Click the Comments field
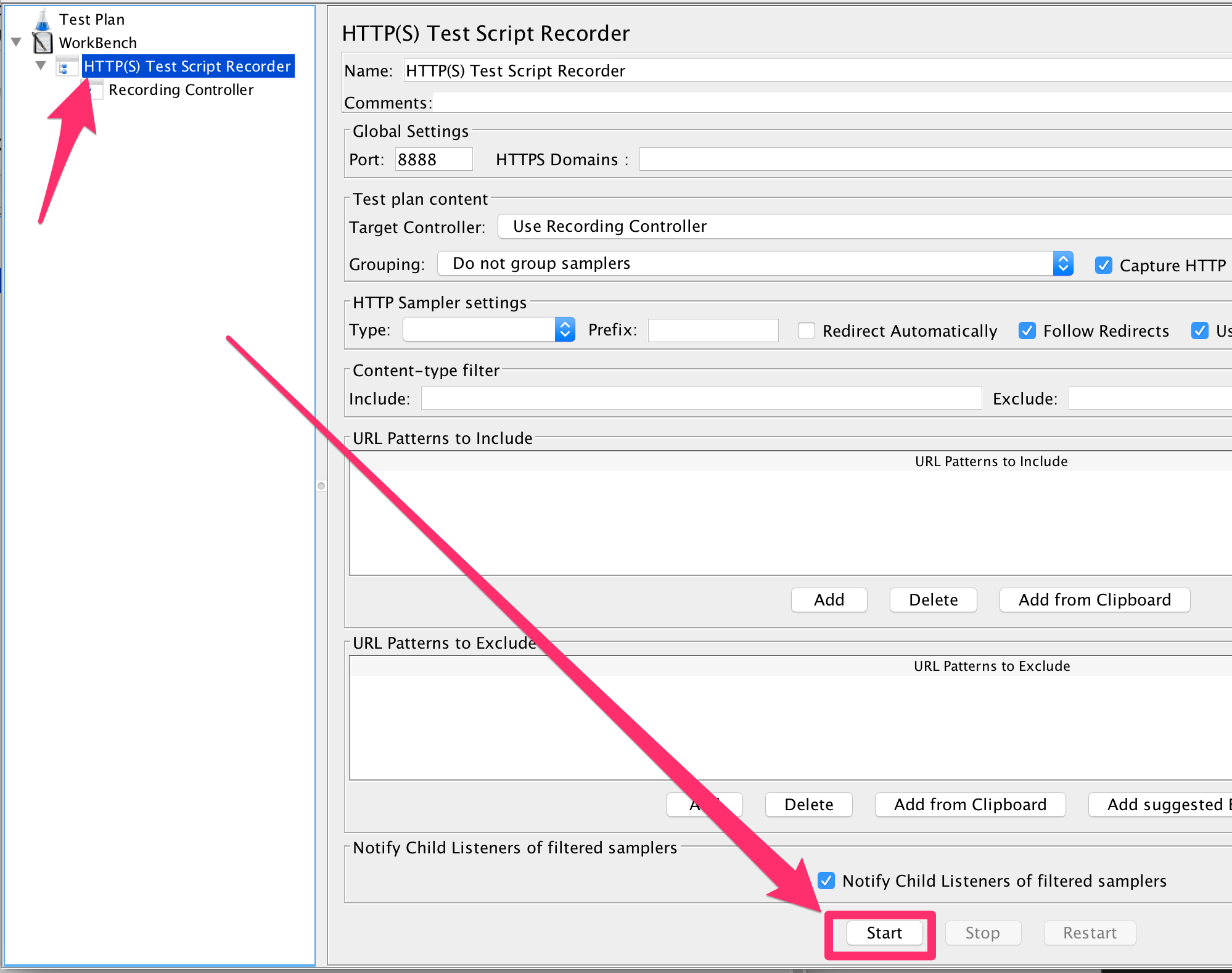The width and height of the screenshot is (1232, 973). pyautogui.click(x=832, y=102)
